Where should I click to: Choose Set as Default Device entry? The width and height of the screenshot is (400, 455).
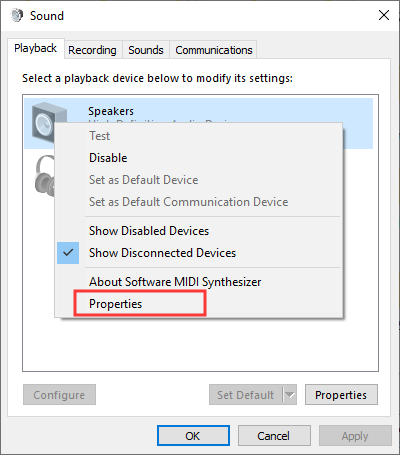coord(143,180)
